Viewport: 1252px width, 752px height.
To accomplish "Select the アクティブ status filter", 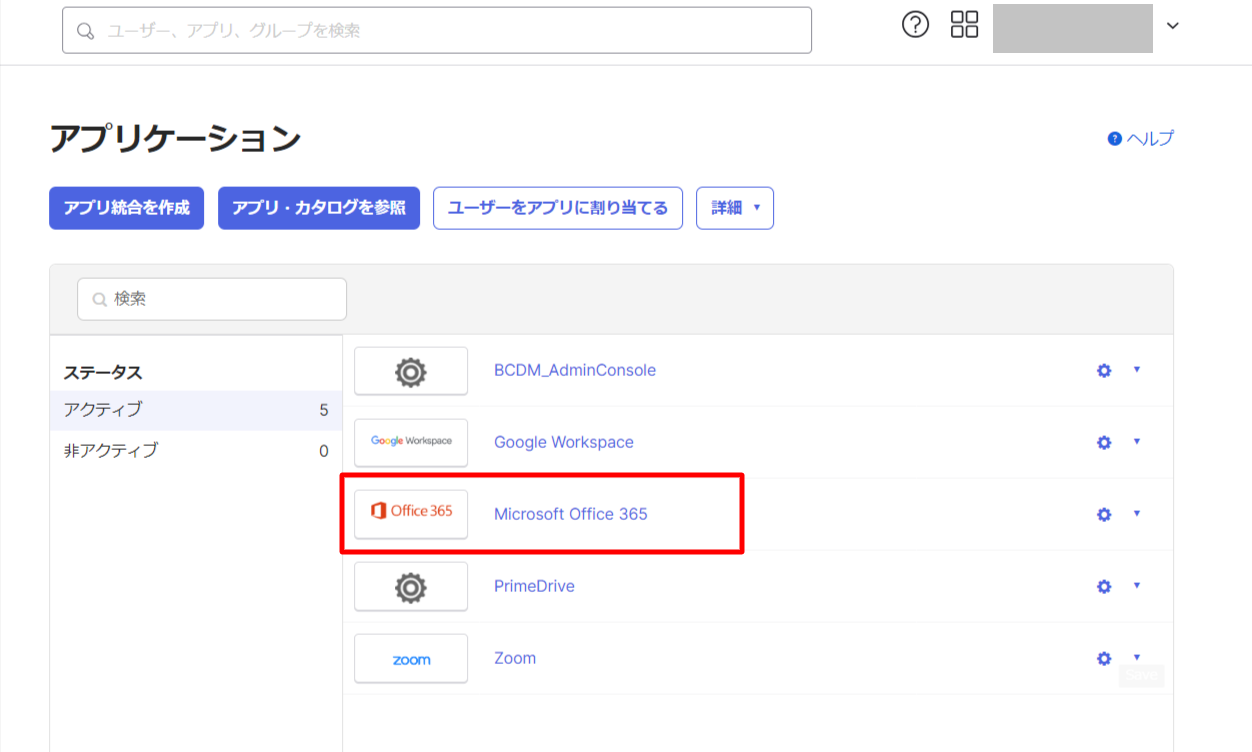I will (195, 410).
